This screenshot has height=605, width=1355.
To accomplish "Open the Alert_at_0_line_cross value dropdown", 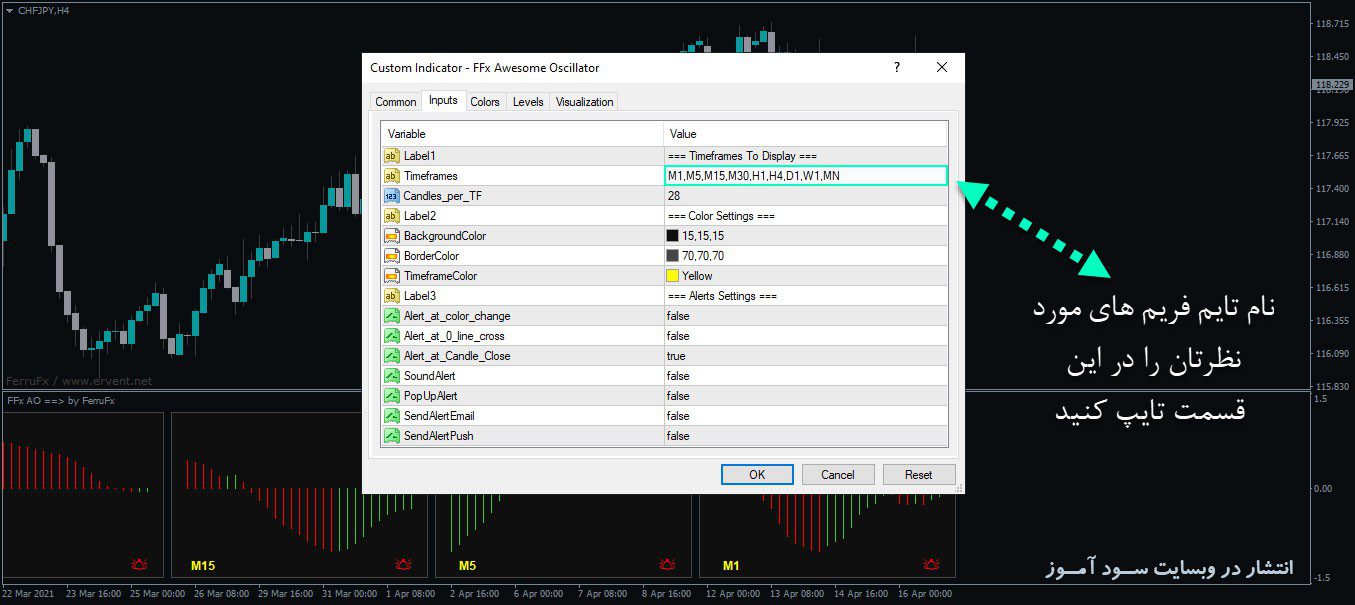I will click(x=805, y=336).
